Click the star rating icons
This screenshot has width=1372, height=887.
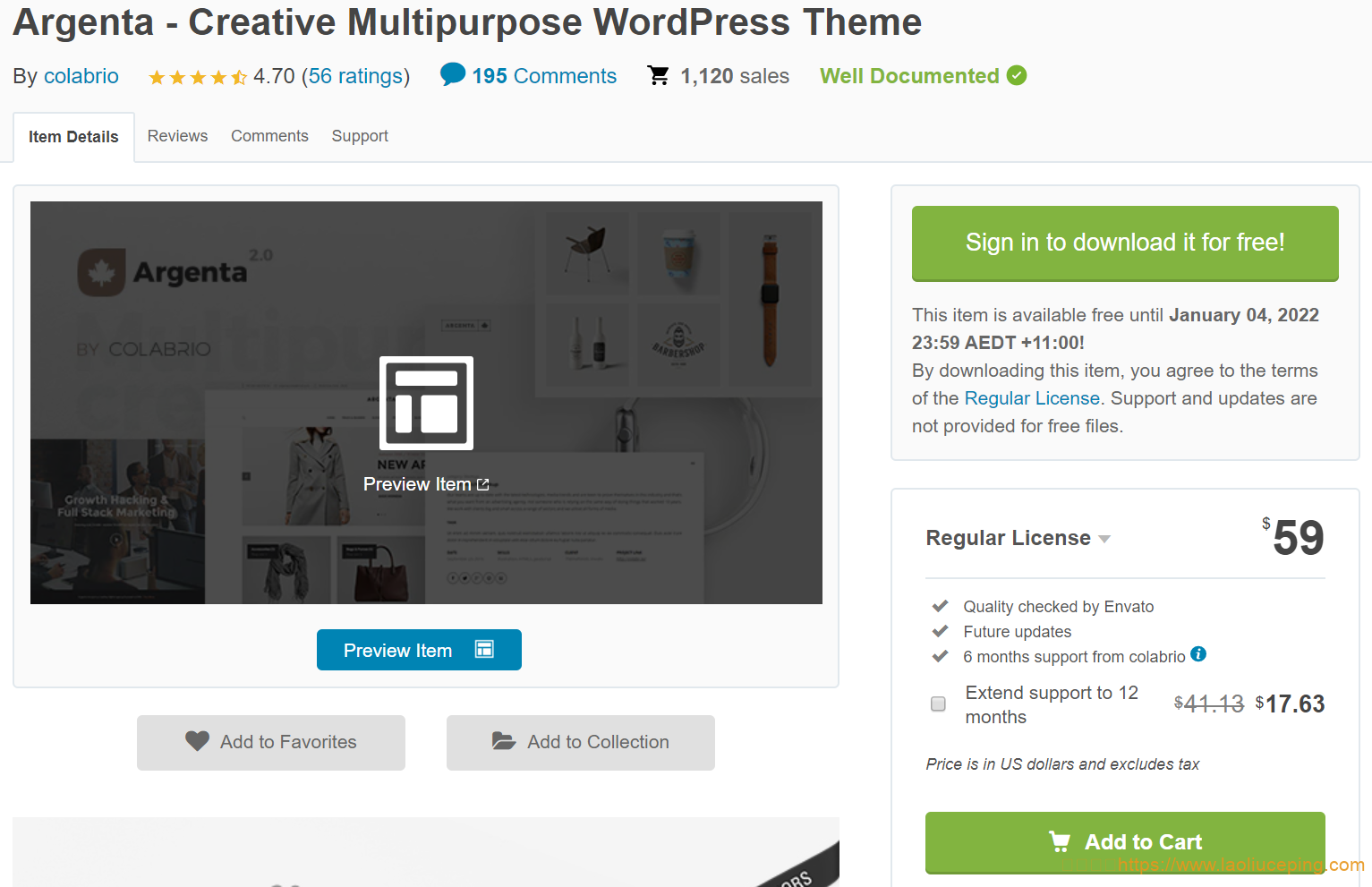point(198,78)
